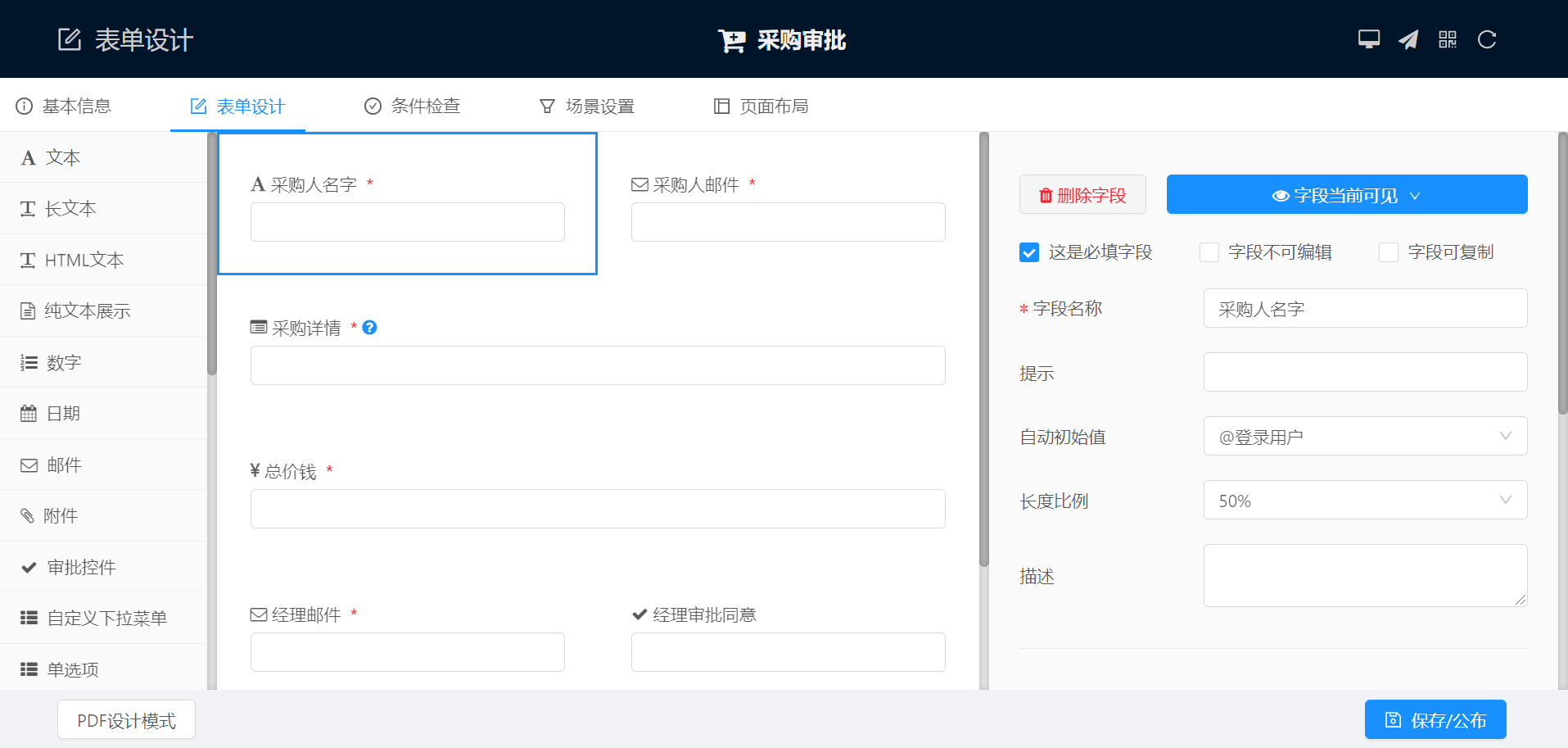Add a 长文本 field from sidebar
Viewport: 1568px width, 748px height.
pyautogui.click(x=103, y=209)
